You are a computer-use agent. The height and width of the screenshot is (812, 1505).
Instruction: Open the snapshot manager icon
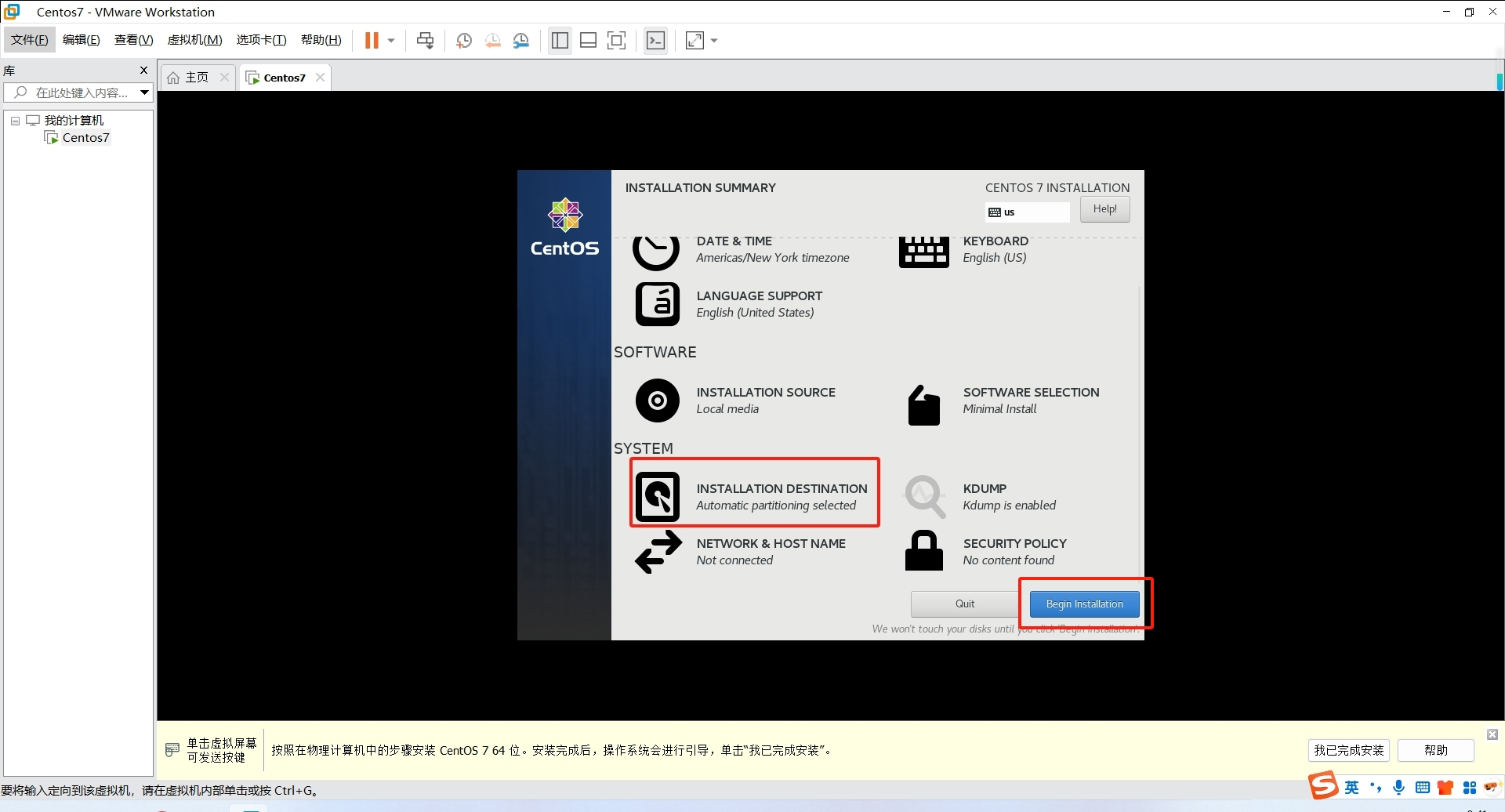[521, 41]
